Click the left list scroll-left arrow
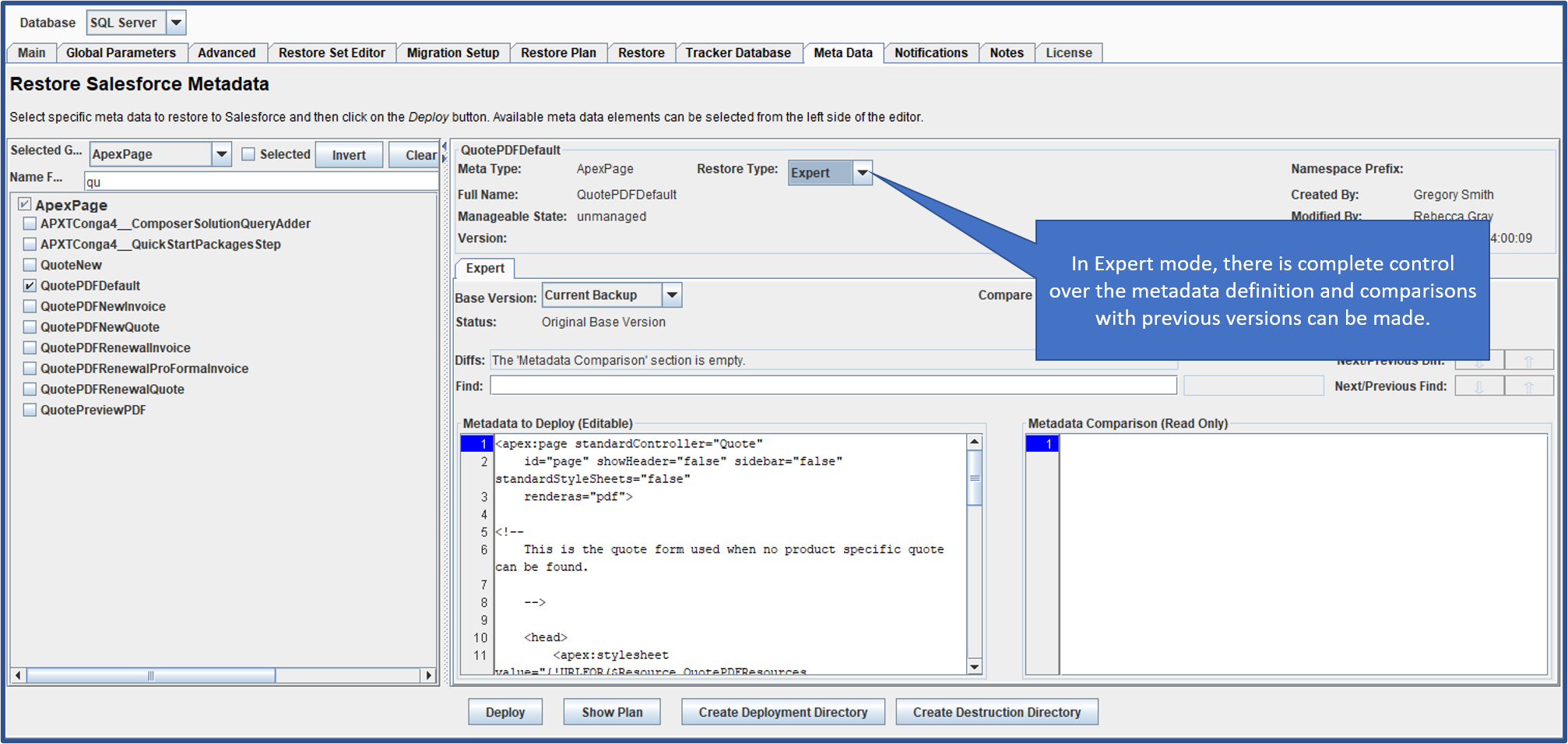The image size is (1568, 744). (x=18, y=675)
